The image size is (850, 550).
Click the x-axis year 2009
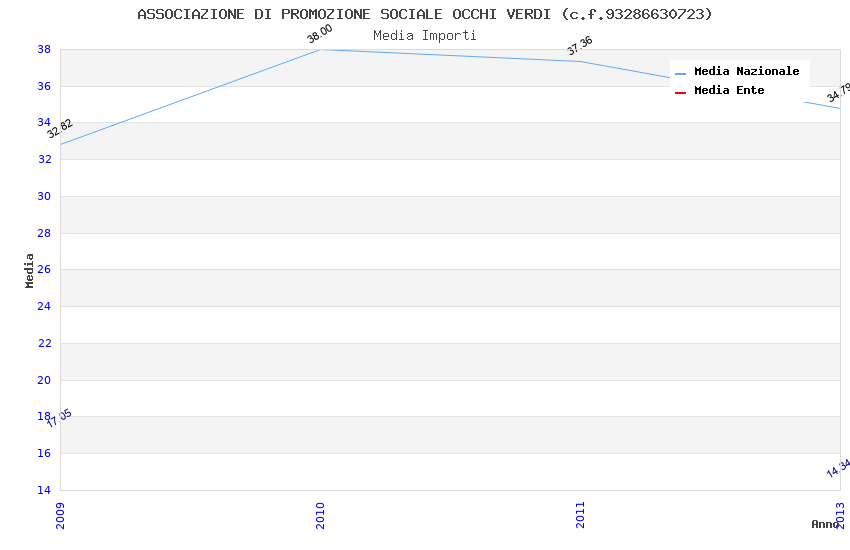60,515
